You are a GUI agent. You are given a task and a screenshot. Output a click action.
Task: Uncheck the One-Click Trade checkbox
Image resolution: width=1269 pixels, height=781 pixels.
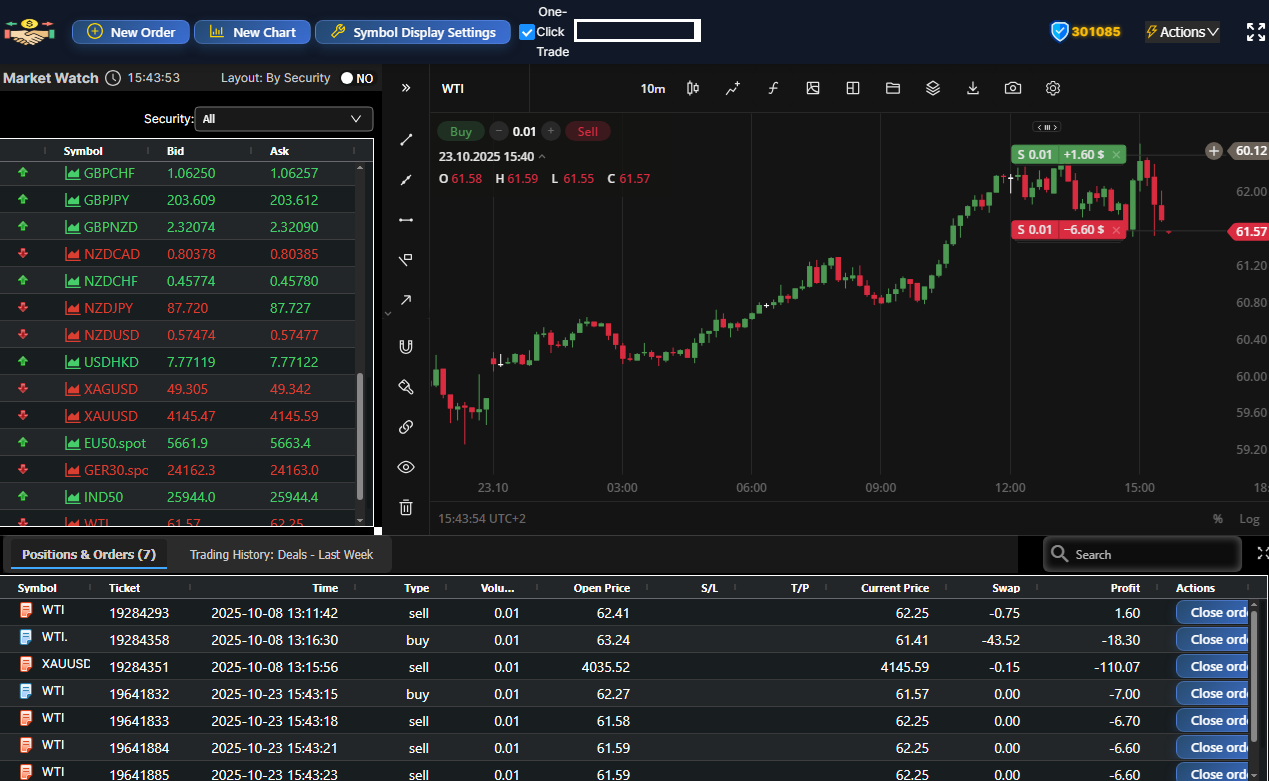pyautogui.click(x=528, y=32)
